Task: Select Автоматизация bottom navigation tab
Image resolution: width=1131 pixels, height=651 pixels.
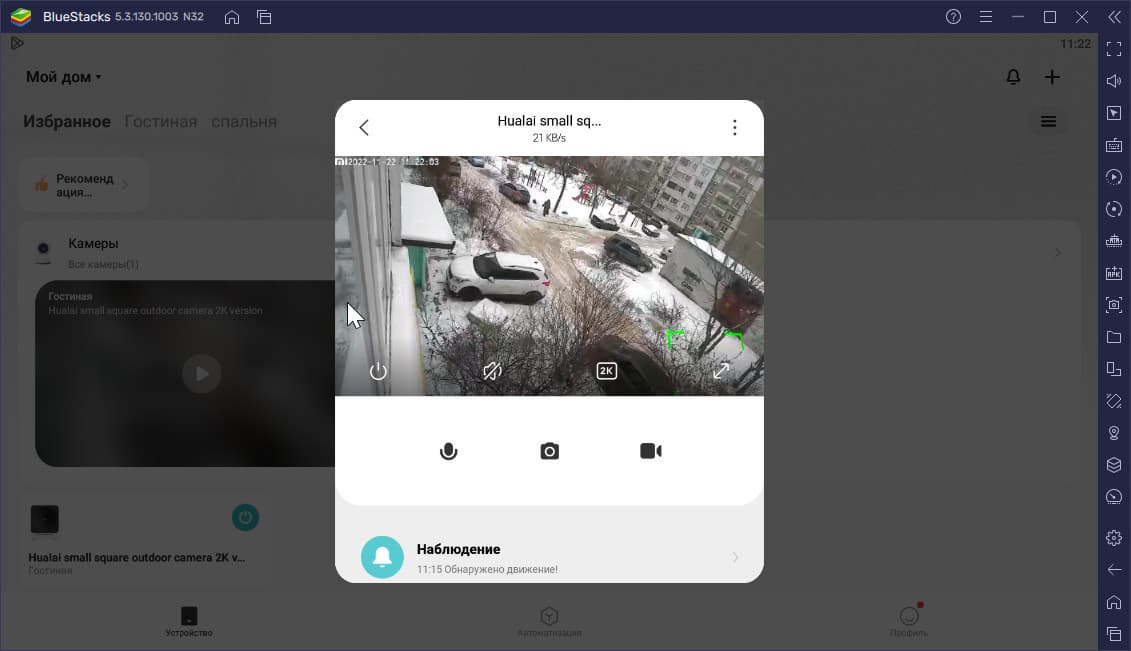Action: click(x=549, y=621)
